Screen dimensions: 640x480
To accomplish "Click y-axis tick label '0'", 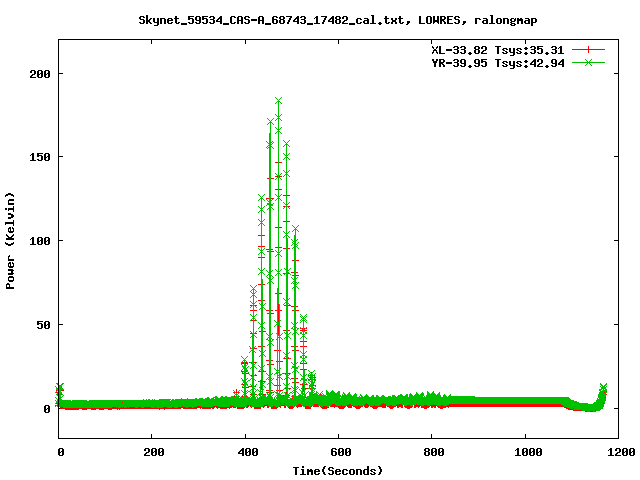I will [47, 409].
